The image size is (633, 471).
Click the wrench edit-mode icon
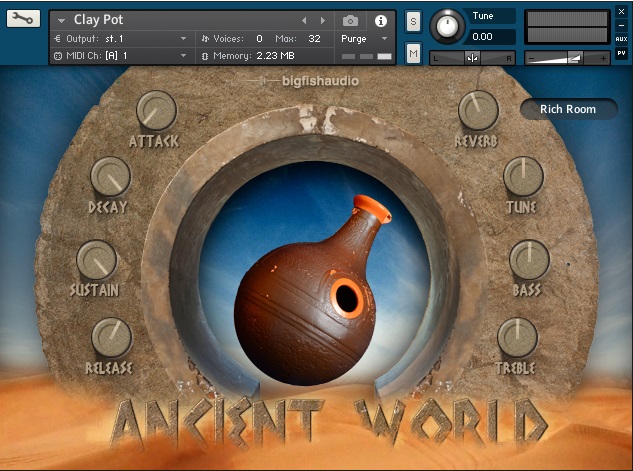click(x=24, y=19)
